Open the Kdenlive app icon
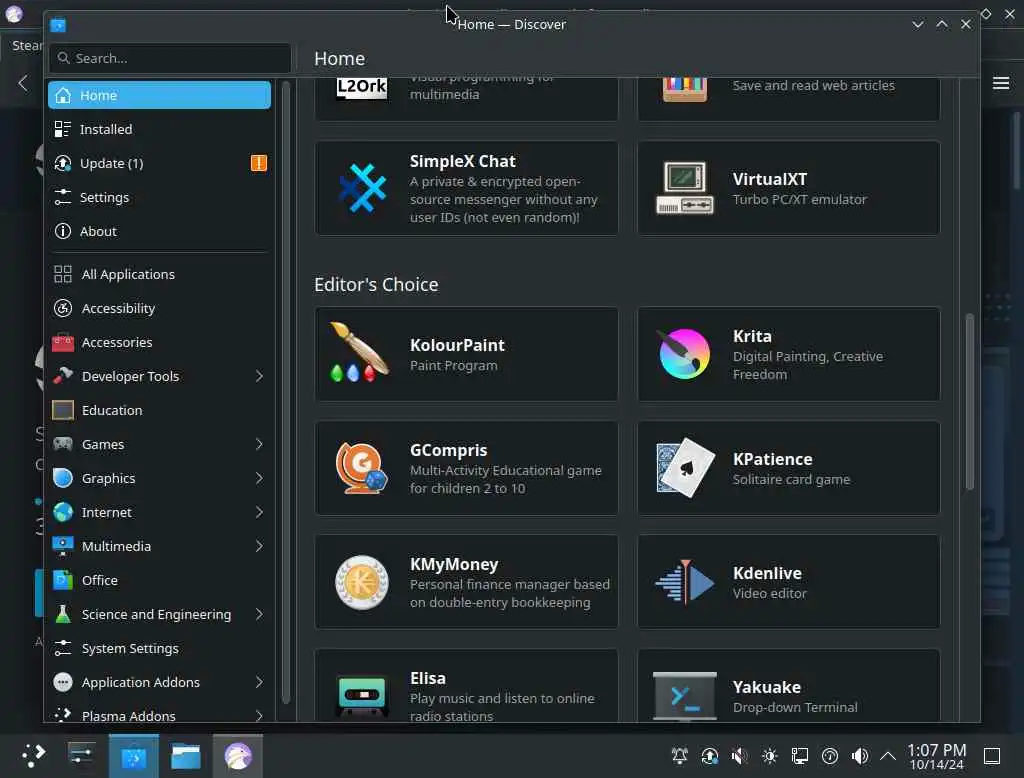 [x=684, y=581]
